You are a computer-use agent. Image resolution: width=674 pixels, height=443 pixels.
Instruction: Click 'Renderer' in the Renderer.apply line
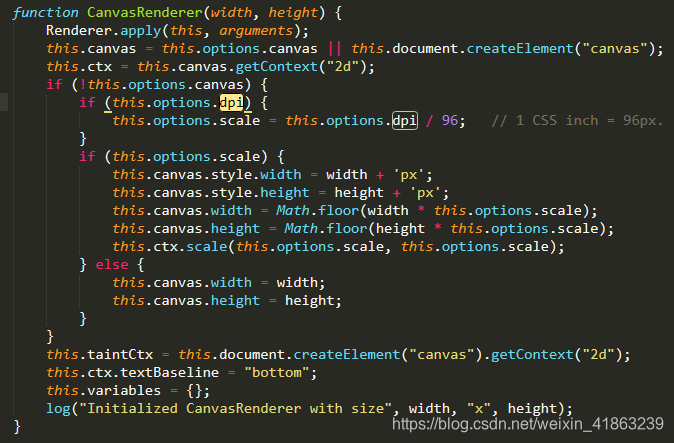79,31
